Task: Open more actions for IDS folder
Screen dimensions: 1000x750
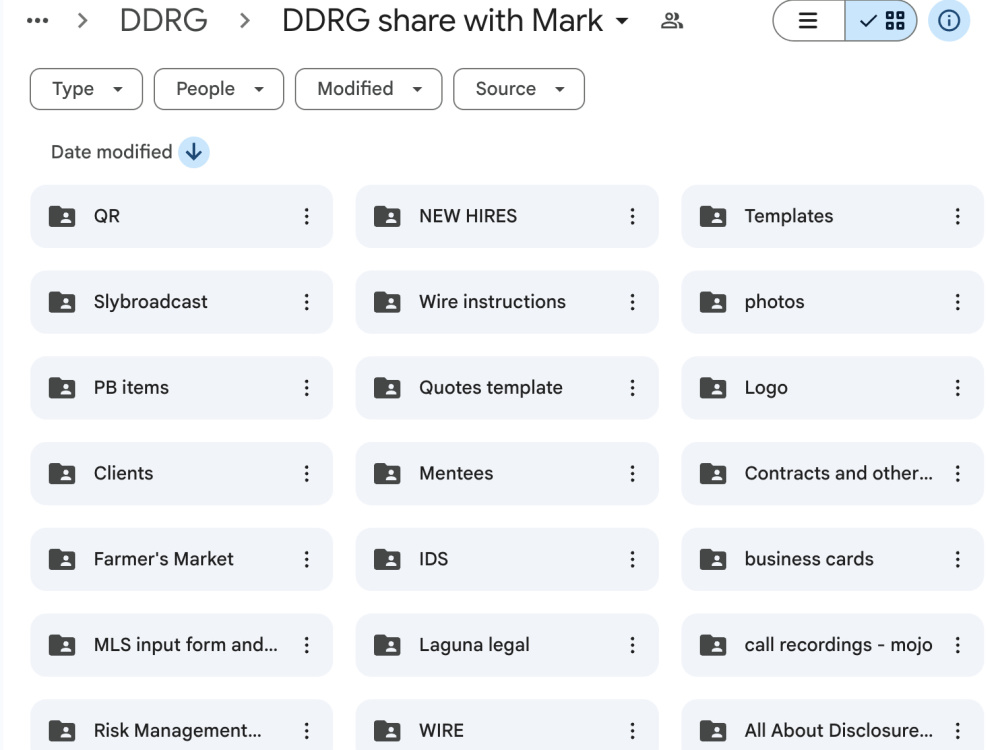Action: (633, 559)
